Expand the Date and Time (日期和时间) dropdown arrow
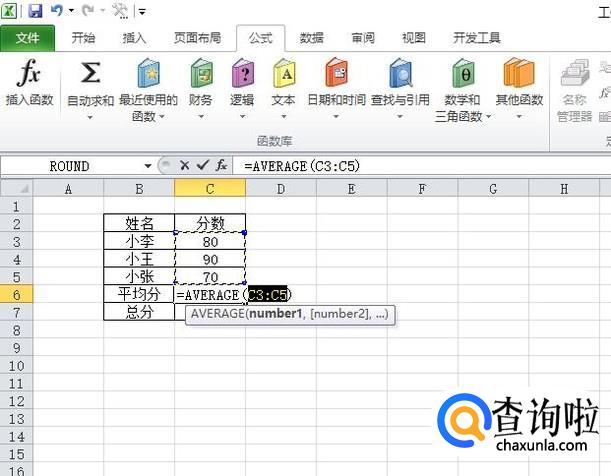The width and height of the screenshot is (611, 476). [x=336, y=116]
